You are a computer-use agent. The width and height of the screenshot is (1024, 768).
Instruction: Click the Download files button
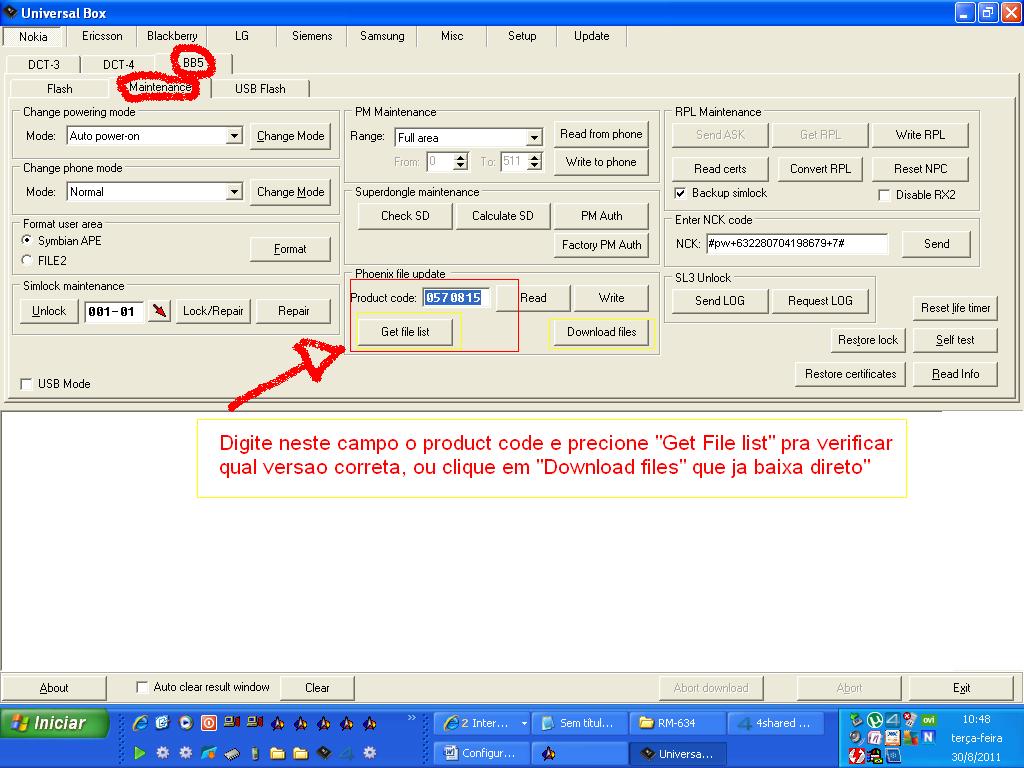coord(601,332)
